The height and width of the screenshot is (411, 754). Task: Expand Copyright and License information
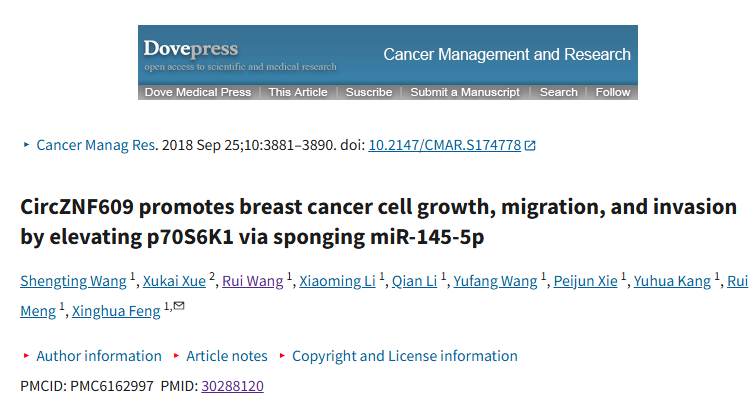(405, 356)
